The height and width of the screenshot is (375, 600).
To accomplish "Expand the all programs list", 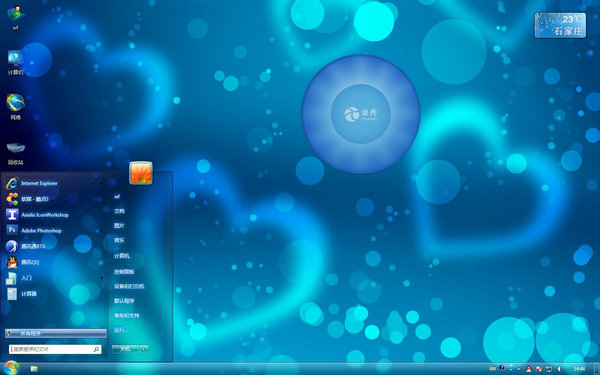I will [56, 333].
